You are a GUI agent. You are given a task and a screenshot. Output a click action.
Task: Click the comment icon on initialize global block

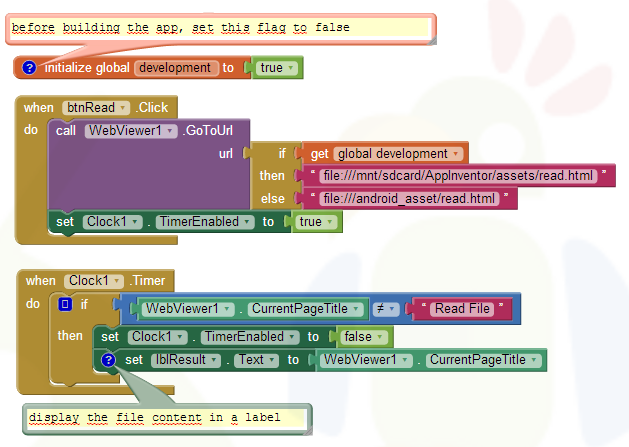tap(29, 68)
